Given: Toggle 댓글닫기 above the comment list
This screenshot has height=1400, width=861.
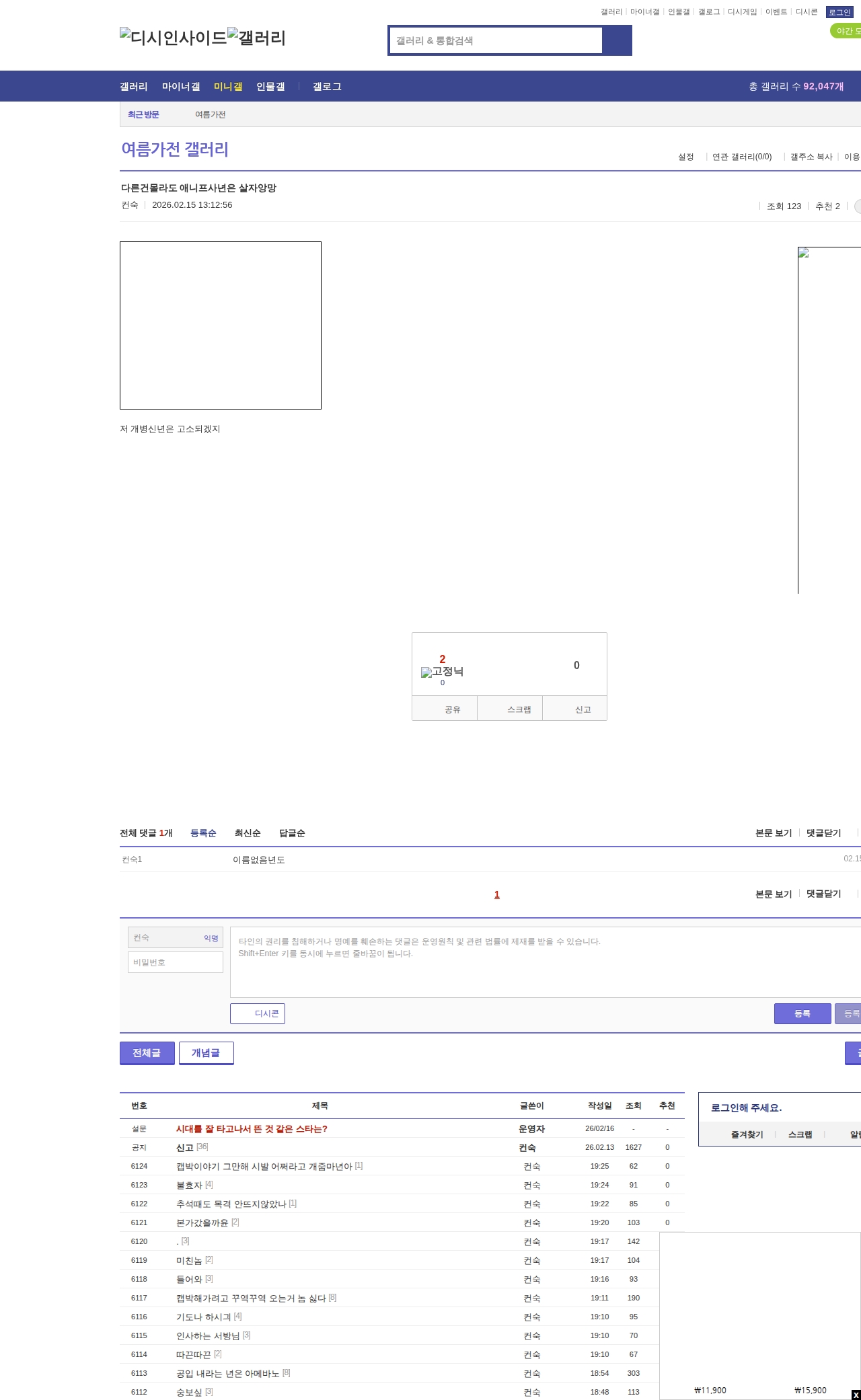Looking at the screenshot, I should (823, 833).
